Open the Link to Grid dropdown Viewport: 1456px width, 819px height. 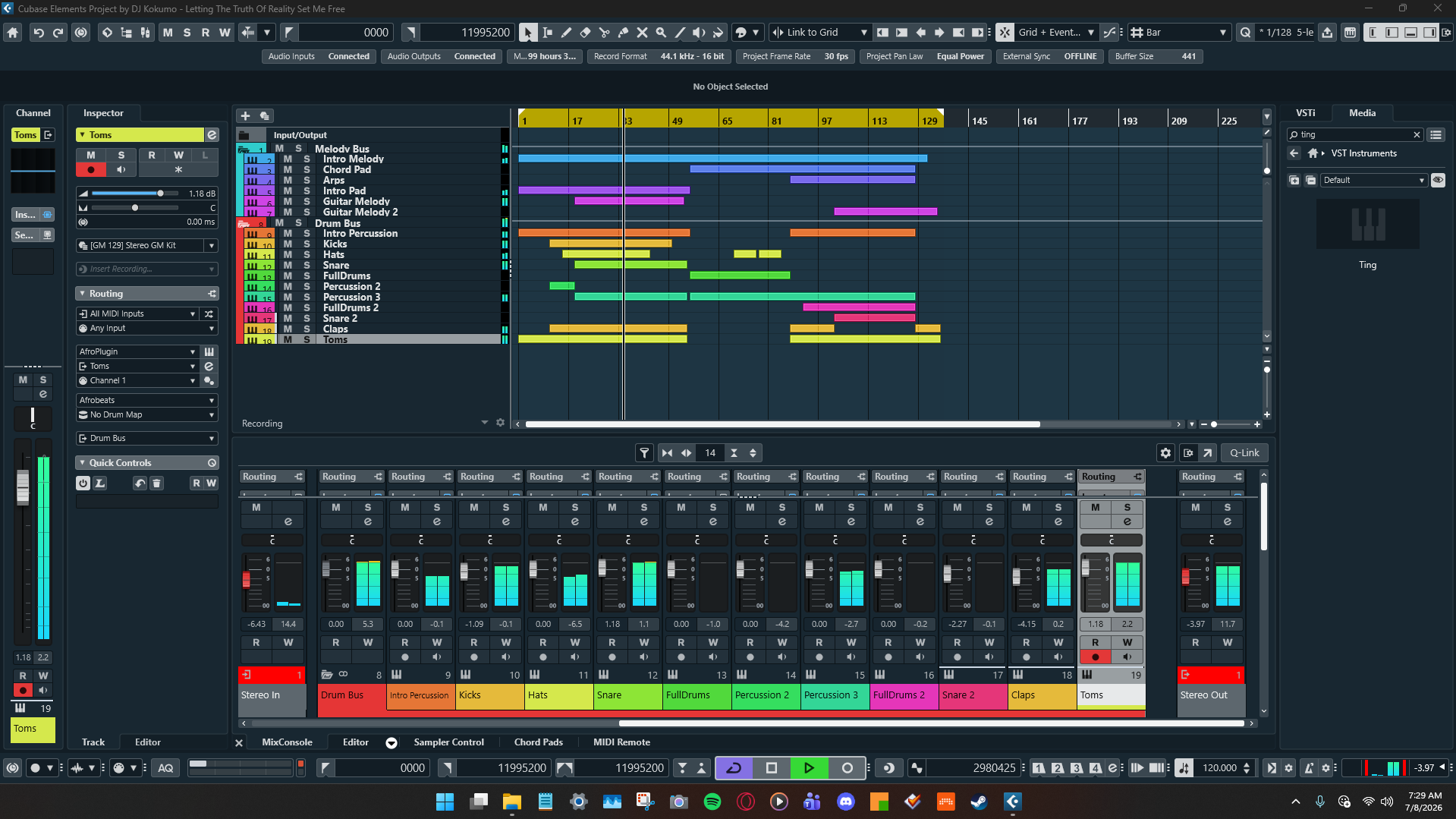point(819,33)
